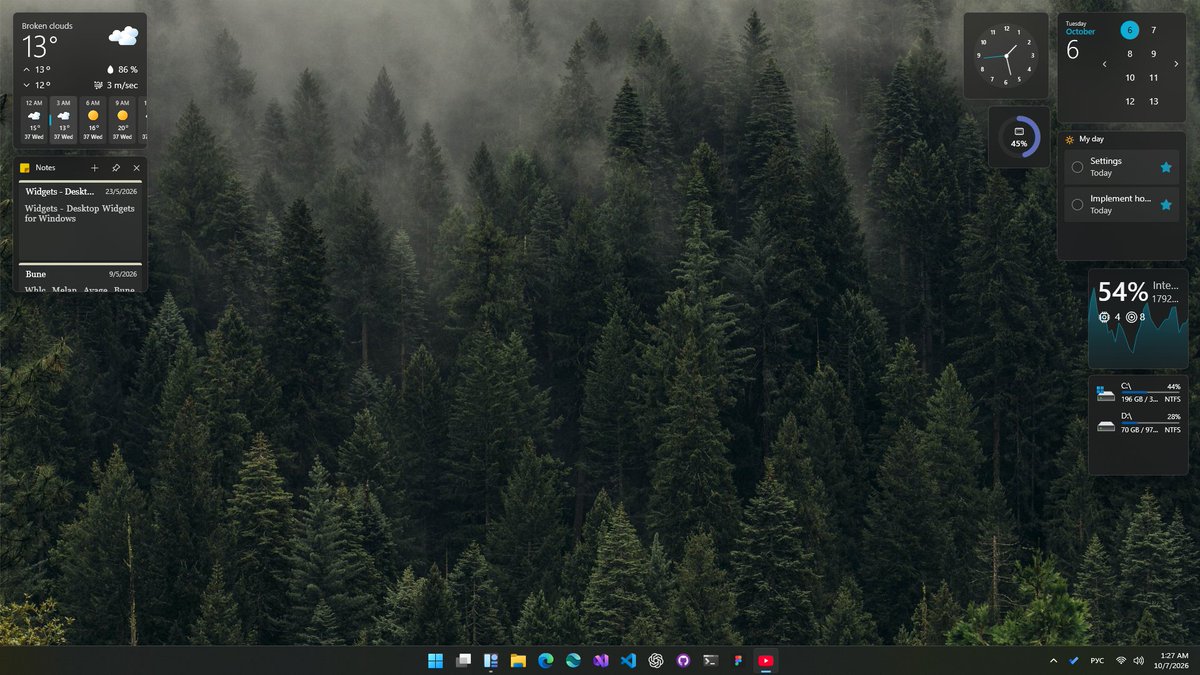Click the C:\ drive icon
This screenshot has height=675, width=1200.
coord(1105,393)
